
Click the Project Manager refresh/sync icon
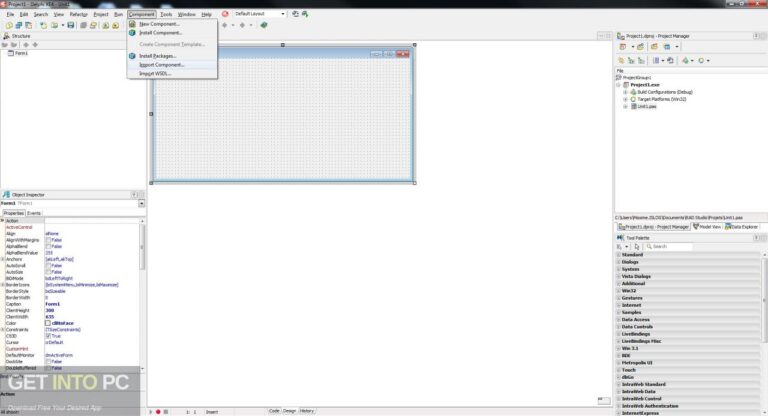[x=671, y=61]
